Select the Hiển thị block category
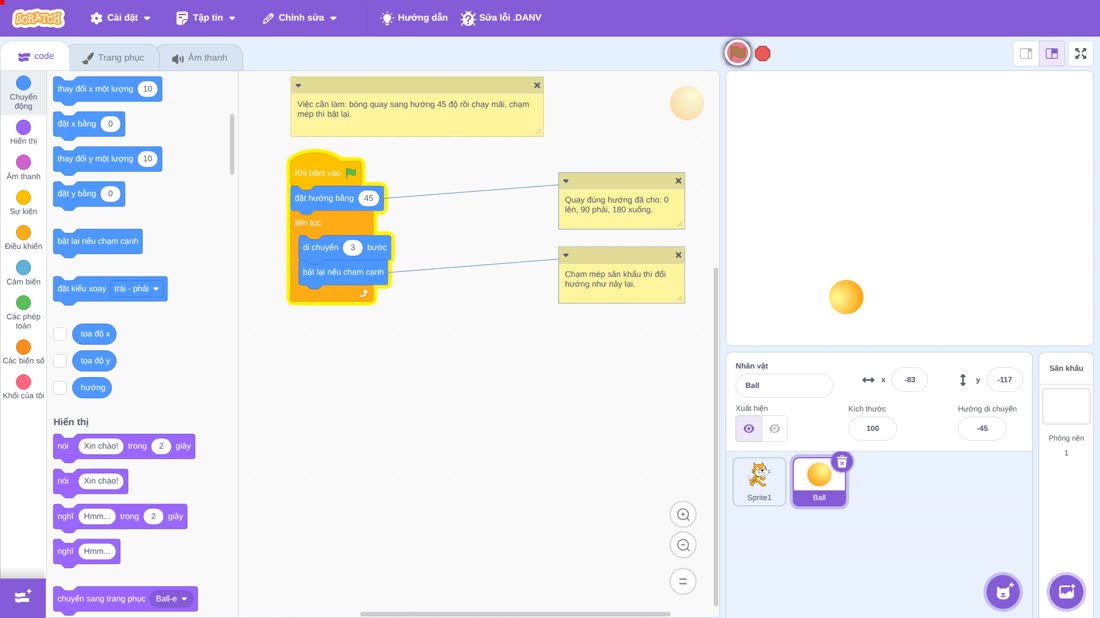This screenshot has width=1100, height=618. [x=23, y=132]
